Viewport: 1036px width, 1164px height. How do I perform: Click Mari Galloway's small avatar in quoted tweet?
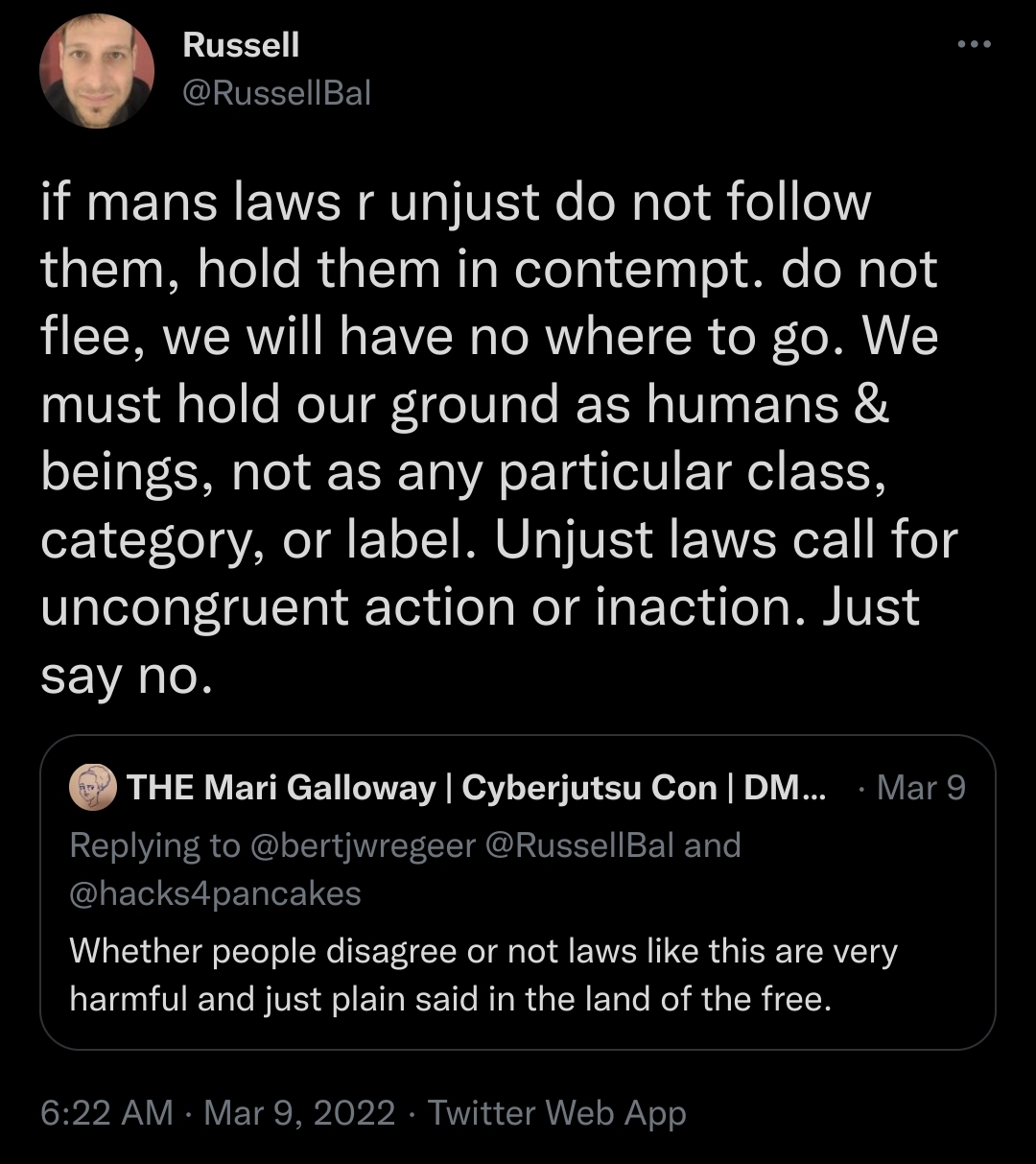point(93,788)
